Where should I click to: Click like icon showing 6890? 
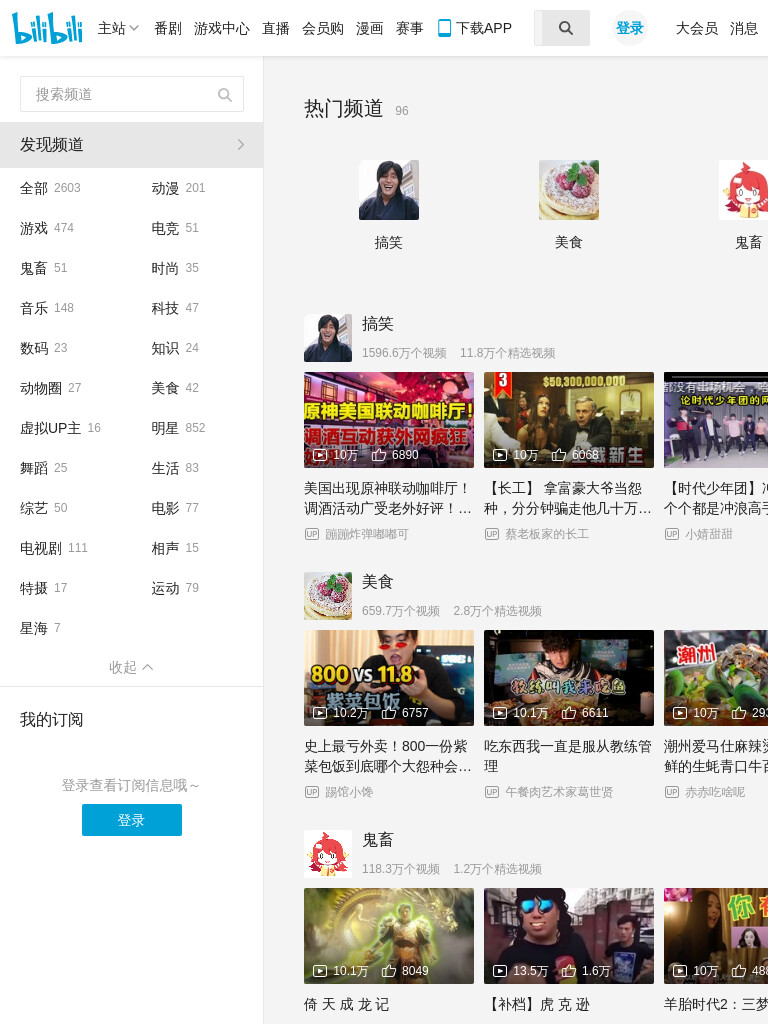(x=379, y=455)
